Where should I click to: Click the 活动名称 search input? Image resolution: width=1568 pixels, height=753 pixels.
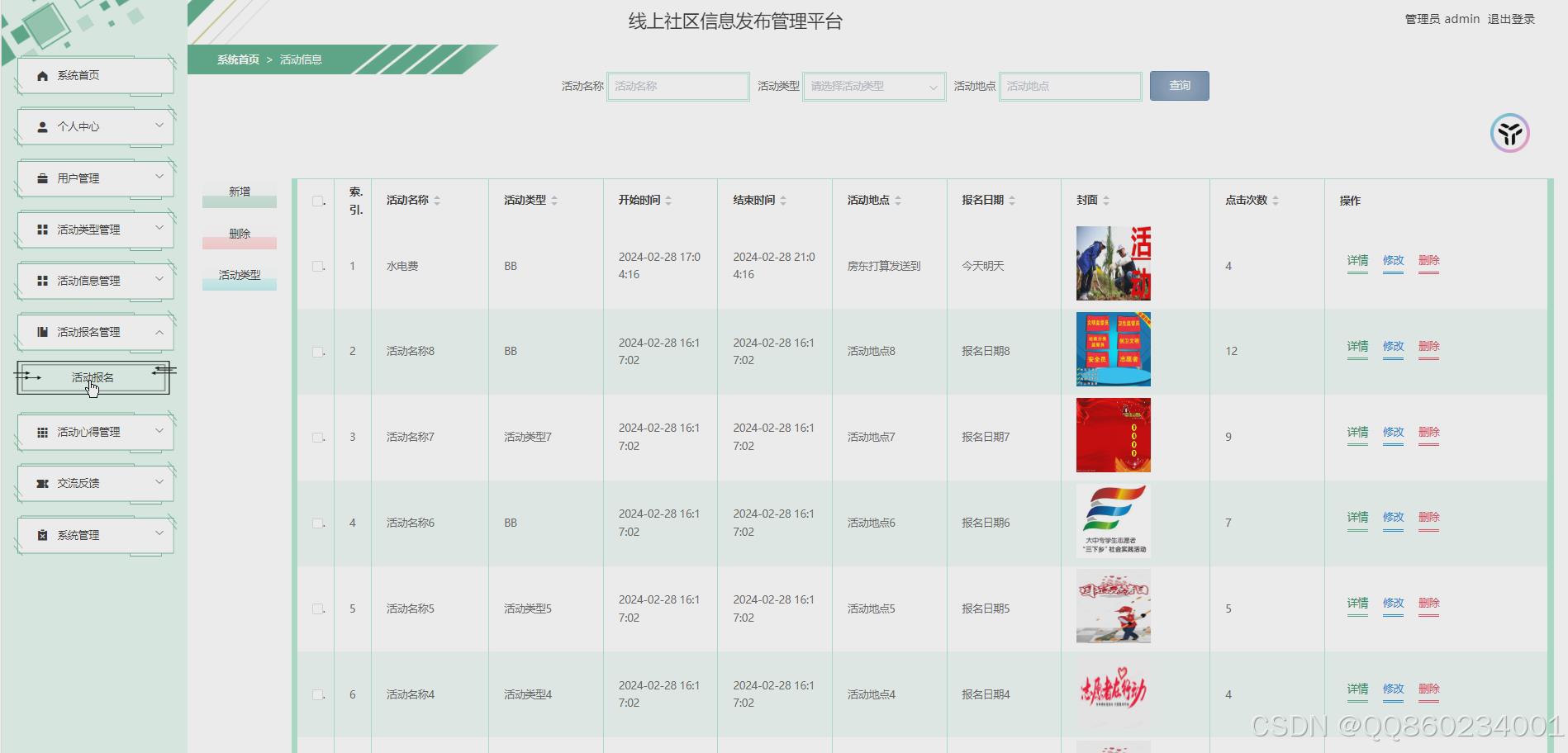[x=678, y=86]
